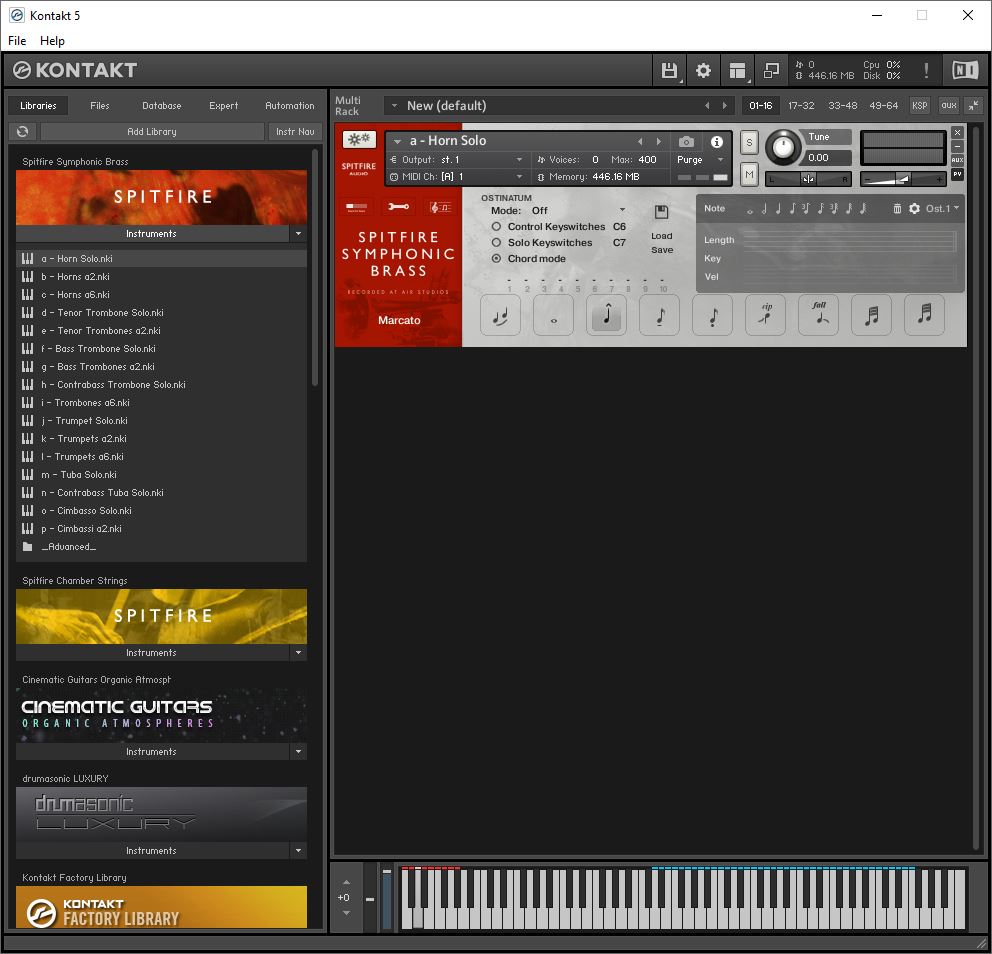
Task: Open the Ost.1 pattern dropdown
Action: pyautogui.click(x=943, y=208)
